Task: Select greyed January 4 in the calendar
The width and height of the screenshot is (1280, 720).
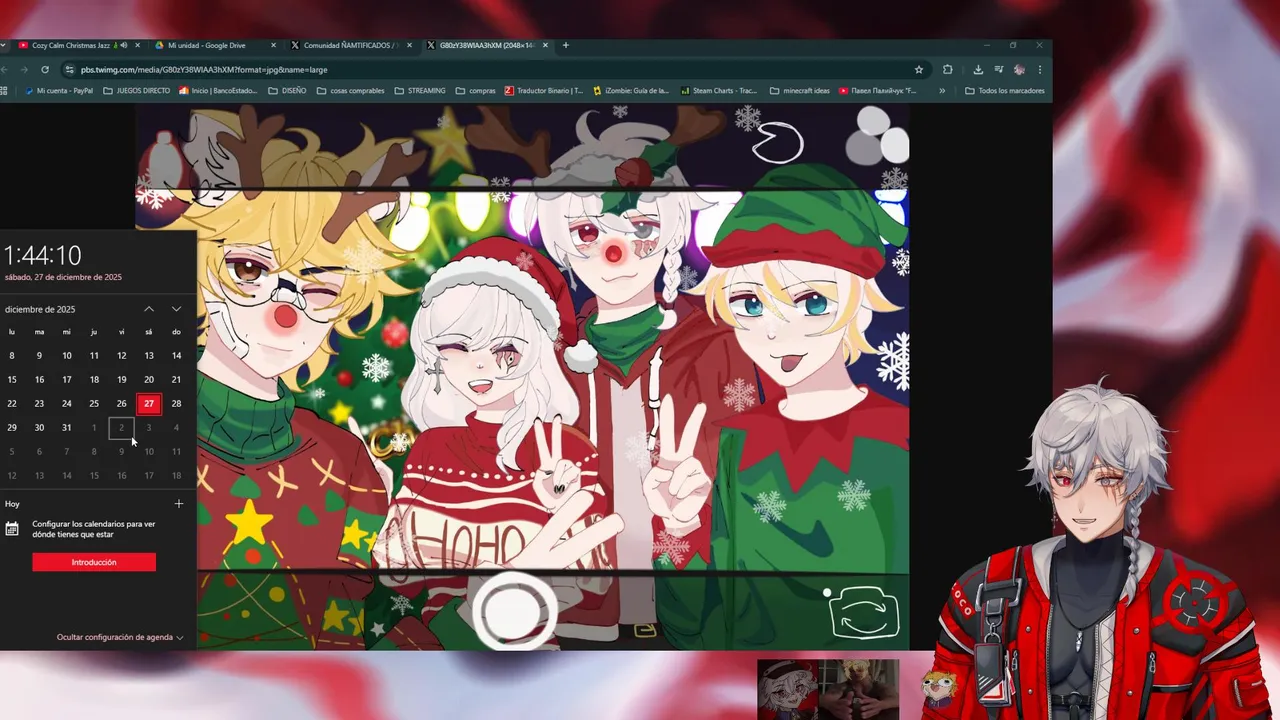Action: pos(176,428)
